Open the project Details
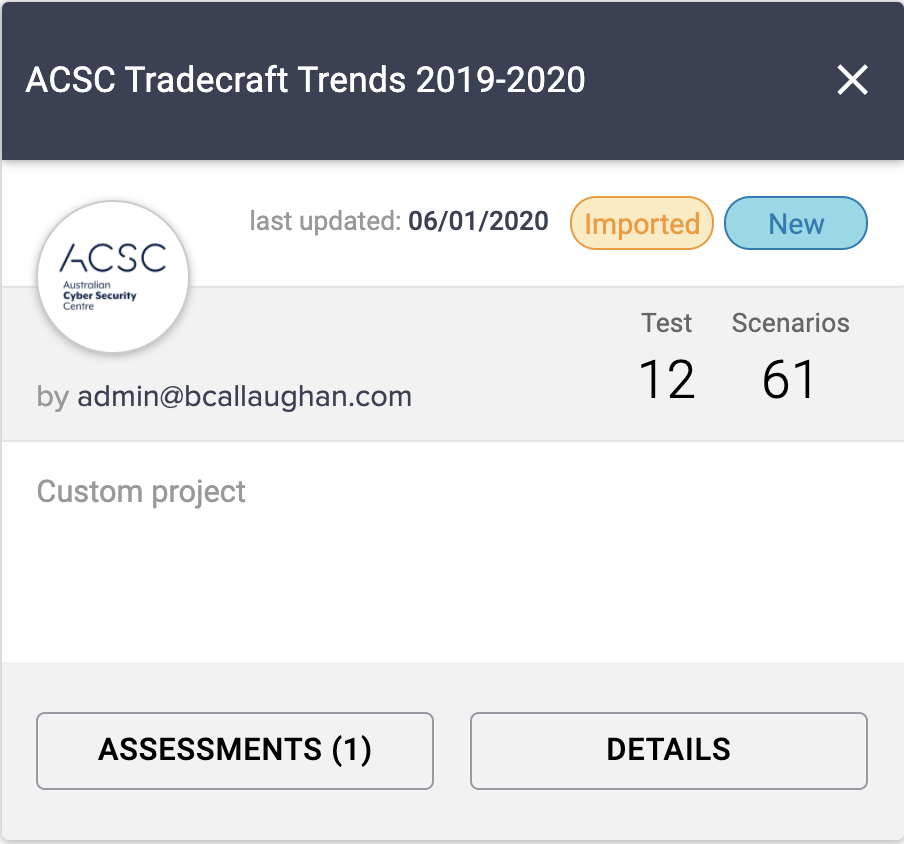Viewport: 904px width, 844px height. click(x=668, y=750)
